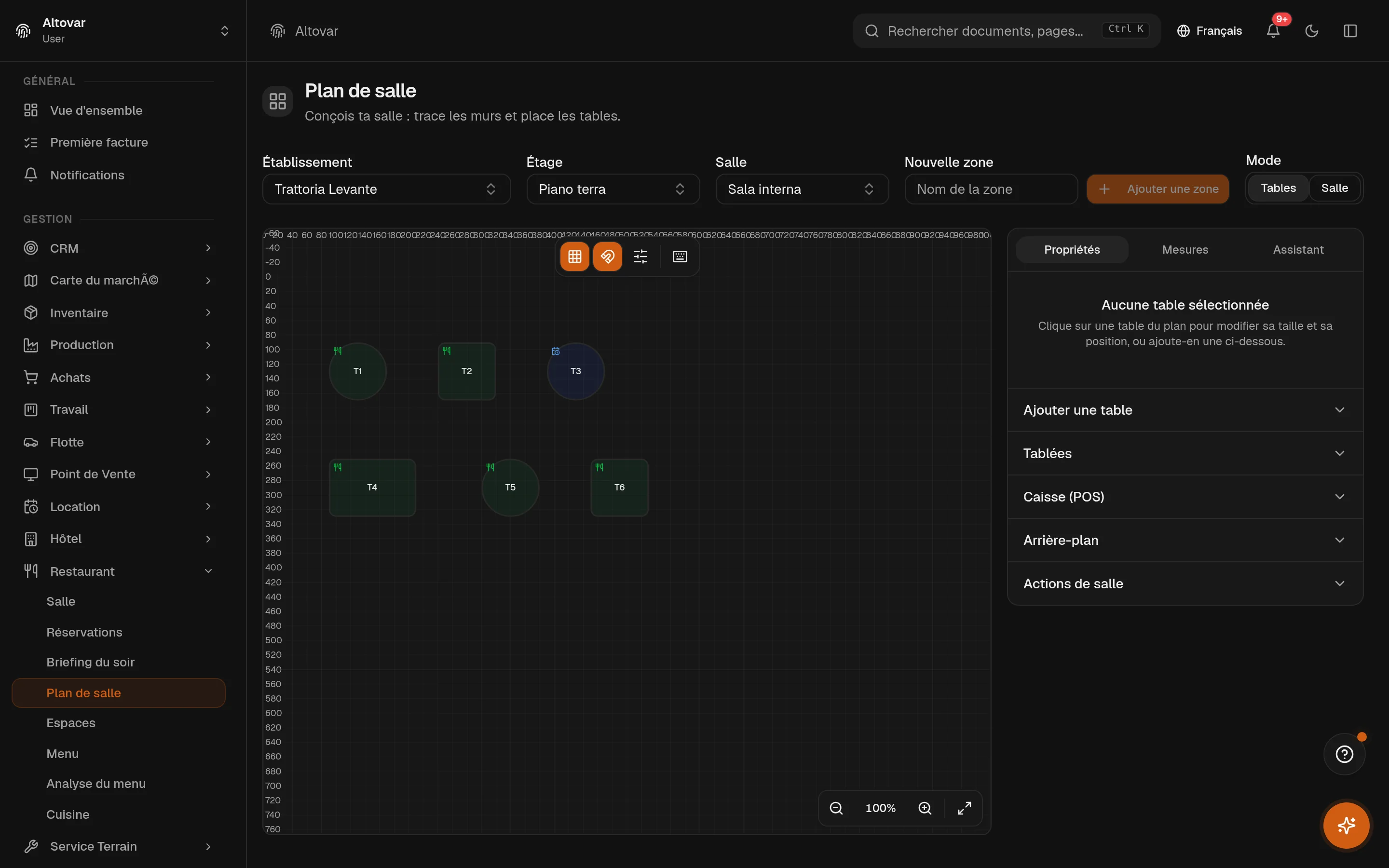This screenshot has width=1389, height=868.
Task: Switch to Mesures tab
Action: pos(1185,250)
